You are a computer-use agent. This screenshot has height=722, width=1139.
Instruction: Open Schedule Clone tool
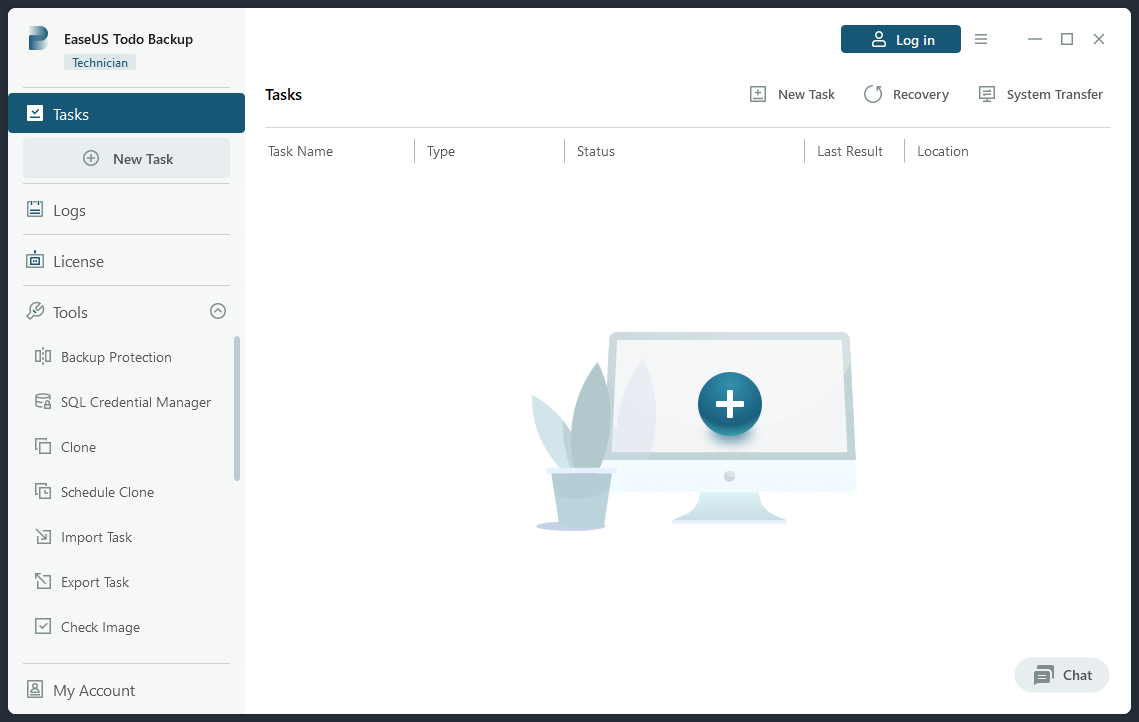click(x=107, y=492)
